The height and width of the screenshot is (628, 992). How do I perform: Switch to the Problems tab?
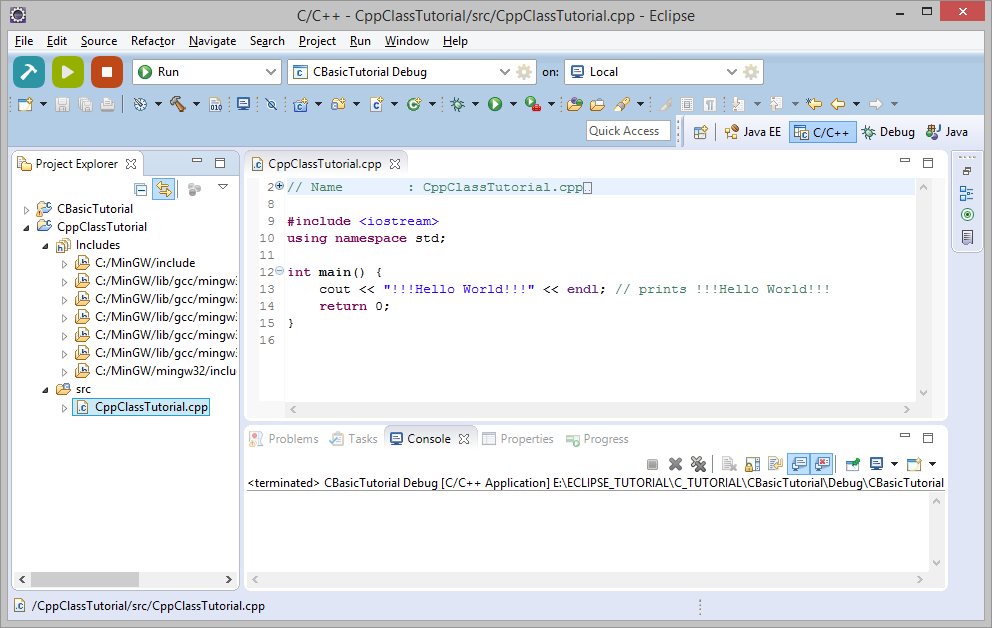click(284, 439)
